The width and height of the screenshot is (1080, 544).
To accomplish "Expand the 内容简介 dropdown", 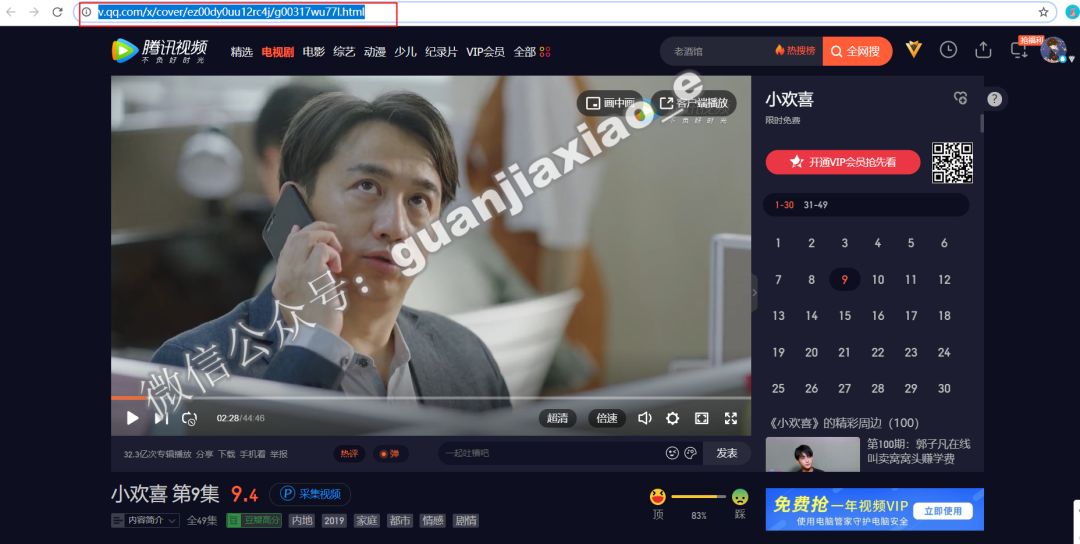I will tap(145, 520).
